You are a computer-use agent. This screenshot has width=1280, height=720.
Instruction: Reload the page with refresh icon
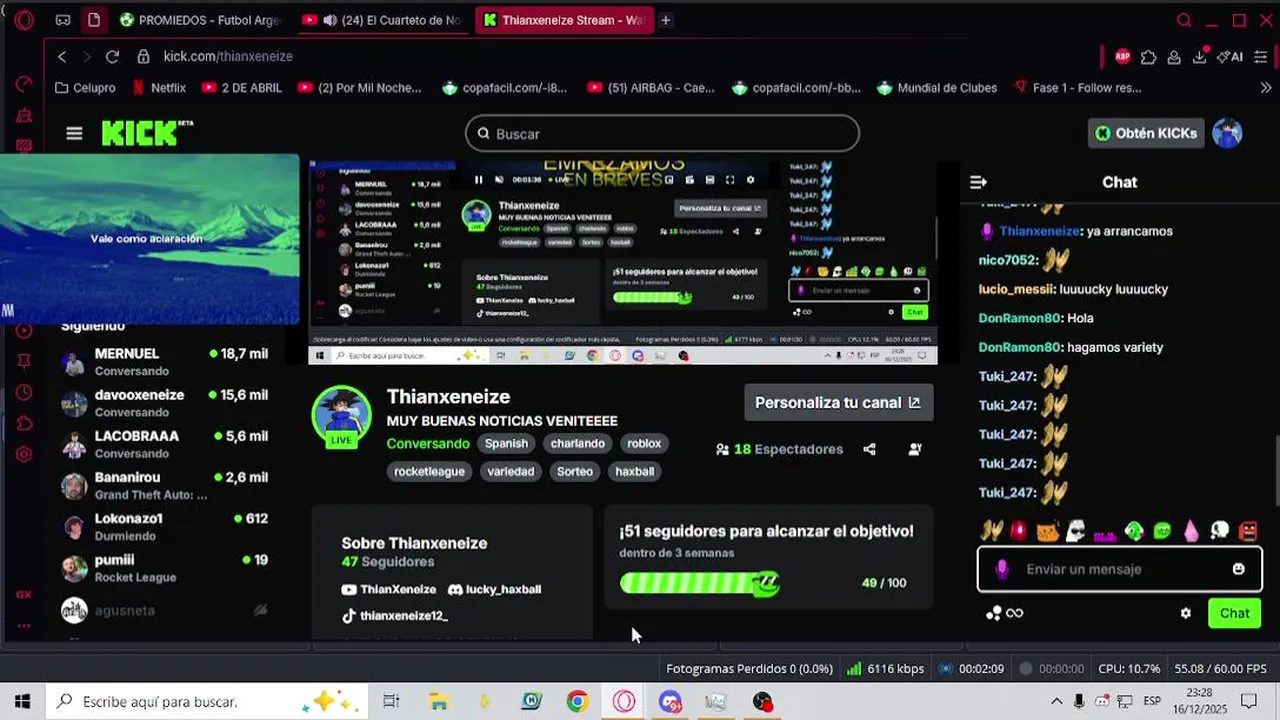112,57
